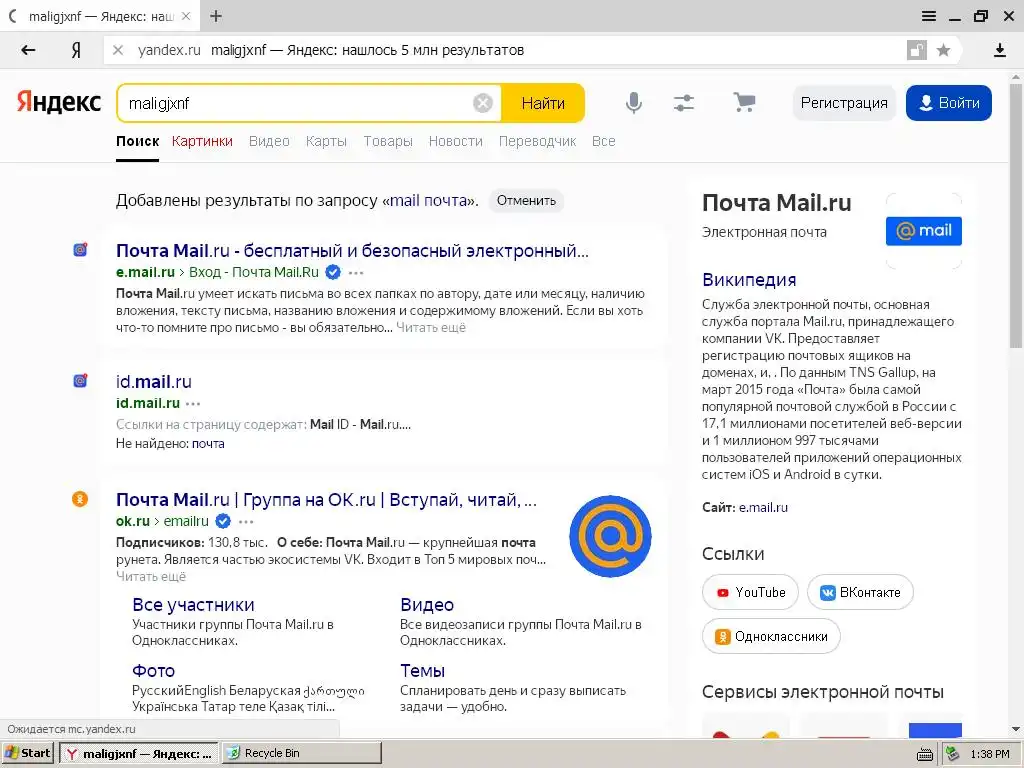Click the scrollbar down arrow
Viewport: 1024px width, 768px height.
[1016, 729]
